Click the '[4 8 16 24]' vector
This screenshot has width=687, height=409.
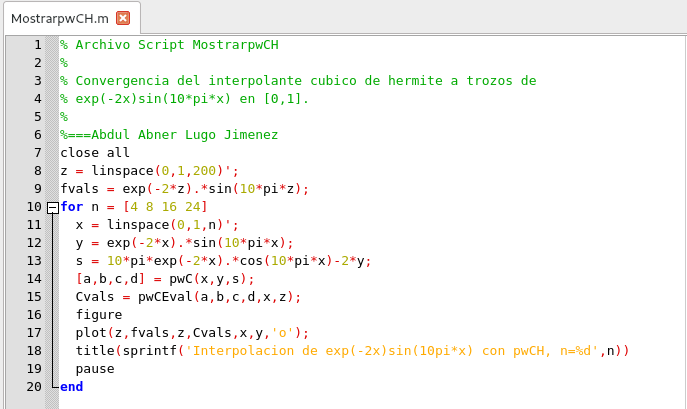pos(165,206)
